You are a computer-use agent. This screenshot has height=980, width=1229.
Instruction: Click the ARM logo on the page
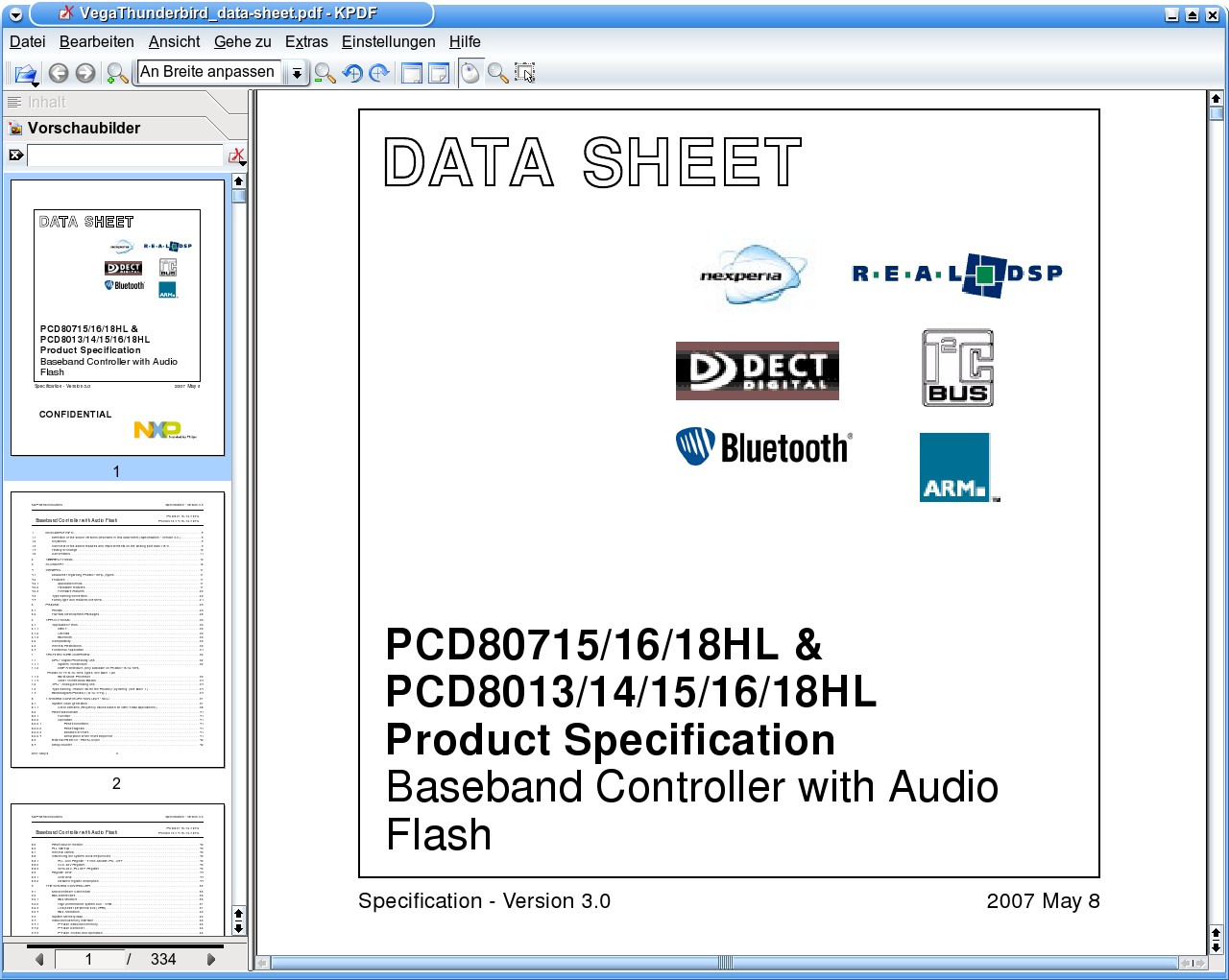coord(956,467)
